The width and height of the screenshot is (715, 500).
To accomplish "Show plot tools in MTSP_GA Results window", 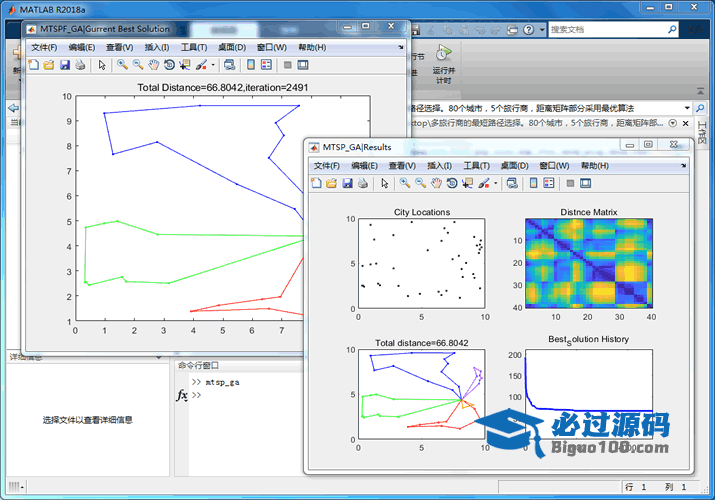I will (585, 183).
